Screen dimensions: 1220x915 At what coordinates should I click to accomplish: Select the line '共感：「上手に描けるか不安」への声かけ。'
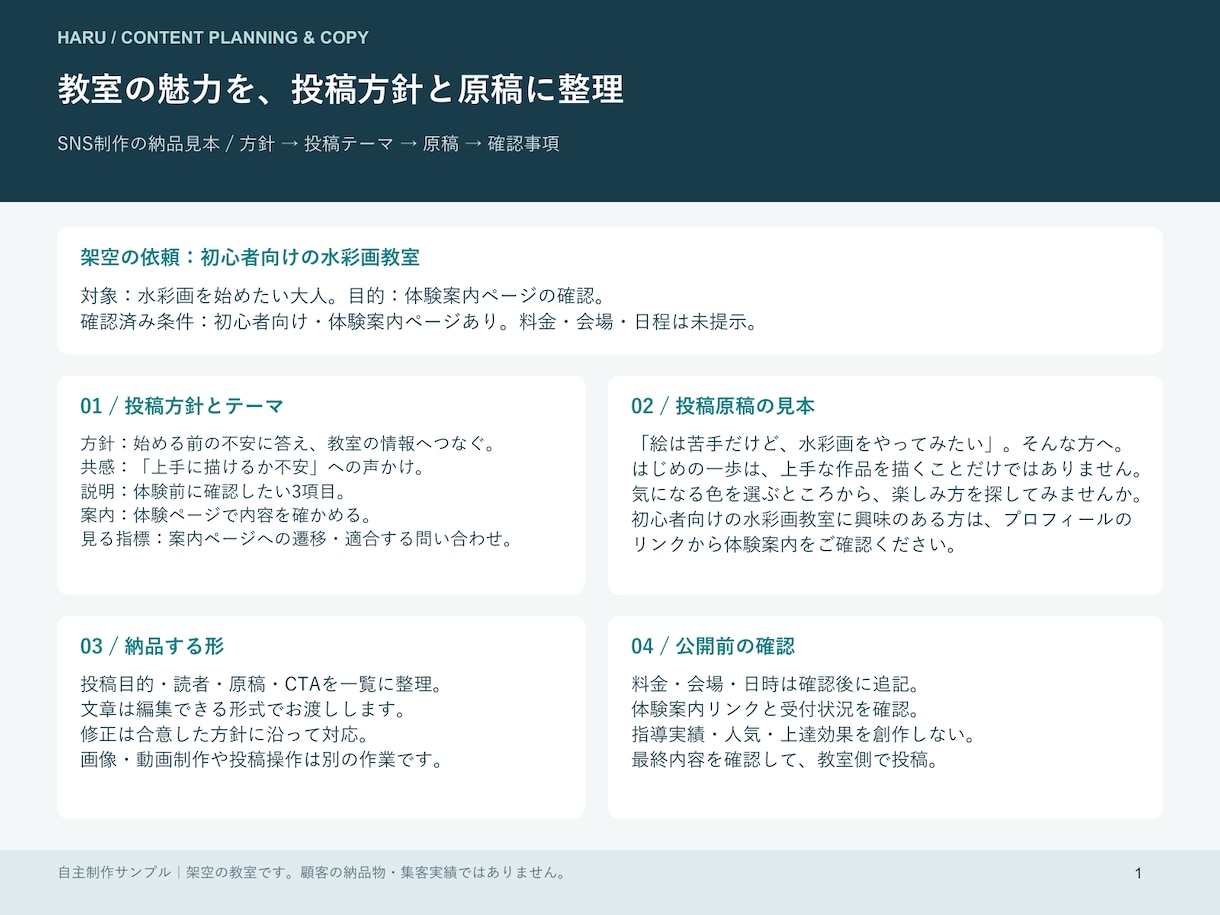(252, 467)
